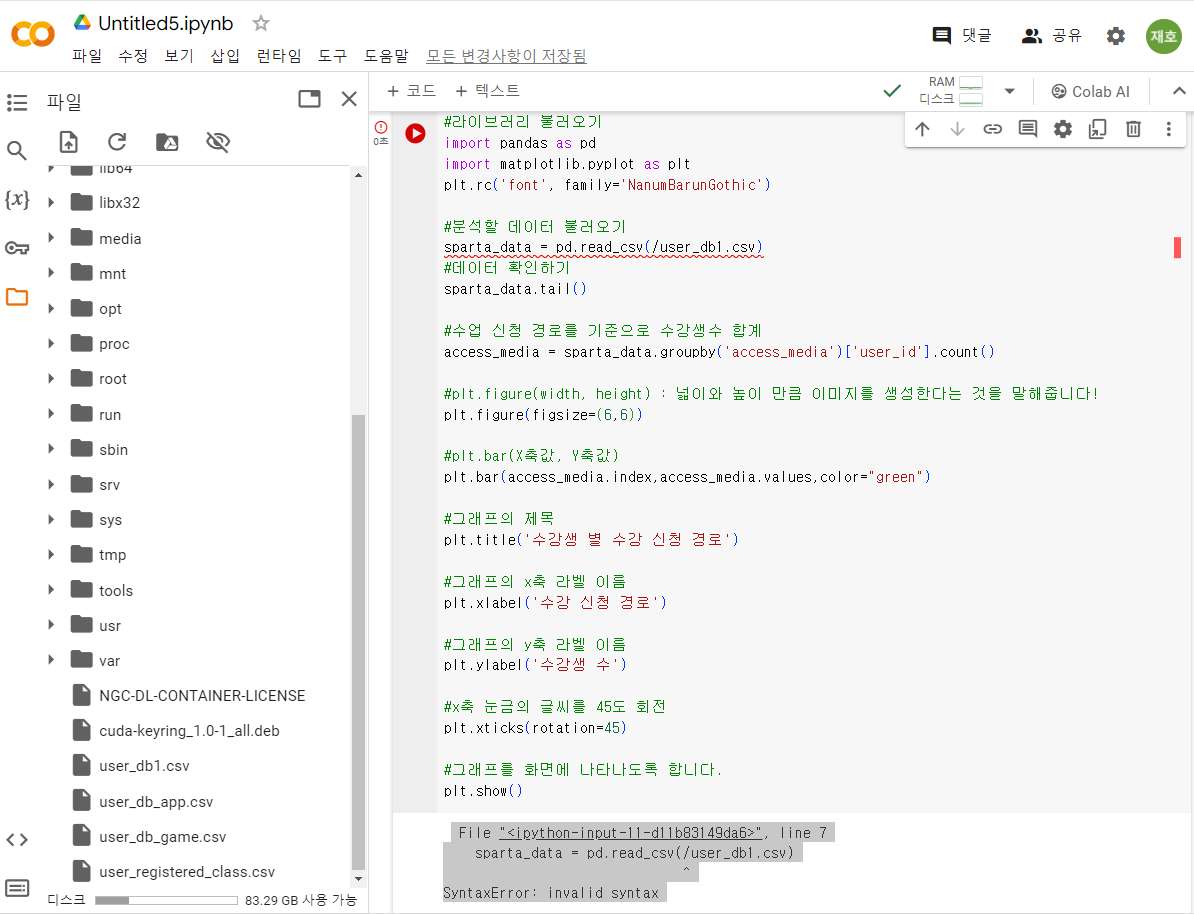Viewport: 1194px width, 914px height.
Task: Upload a file to session storage
Action: coord(69,142)
